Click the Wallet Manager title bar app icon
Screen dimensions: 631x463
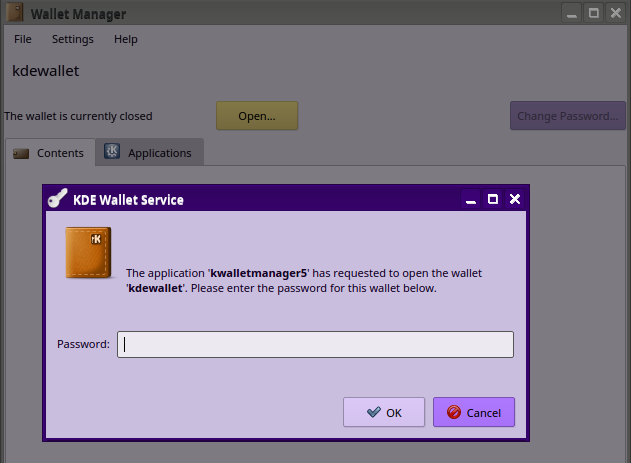tap(14, 13)
